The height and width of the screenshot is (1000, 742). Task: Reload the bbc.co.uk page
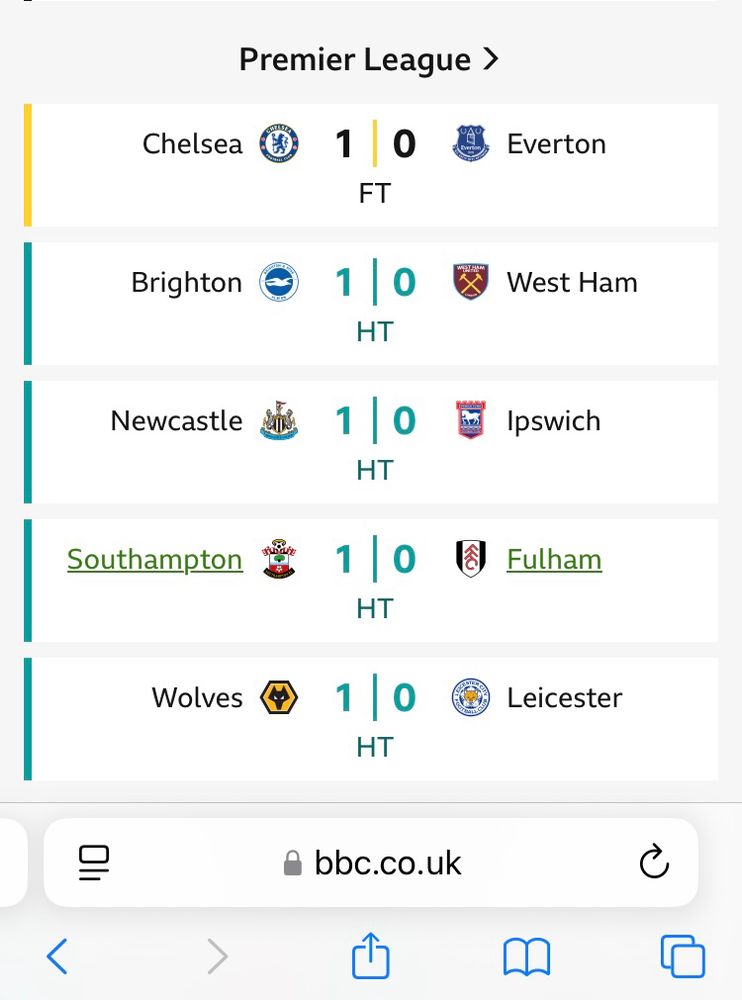(x=654, y=862)
